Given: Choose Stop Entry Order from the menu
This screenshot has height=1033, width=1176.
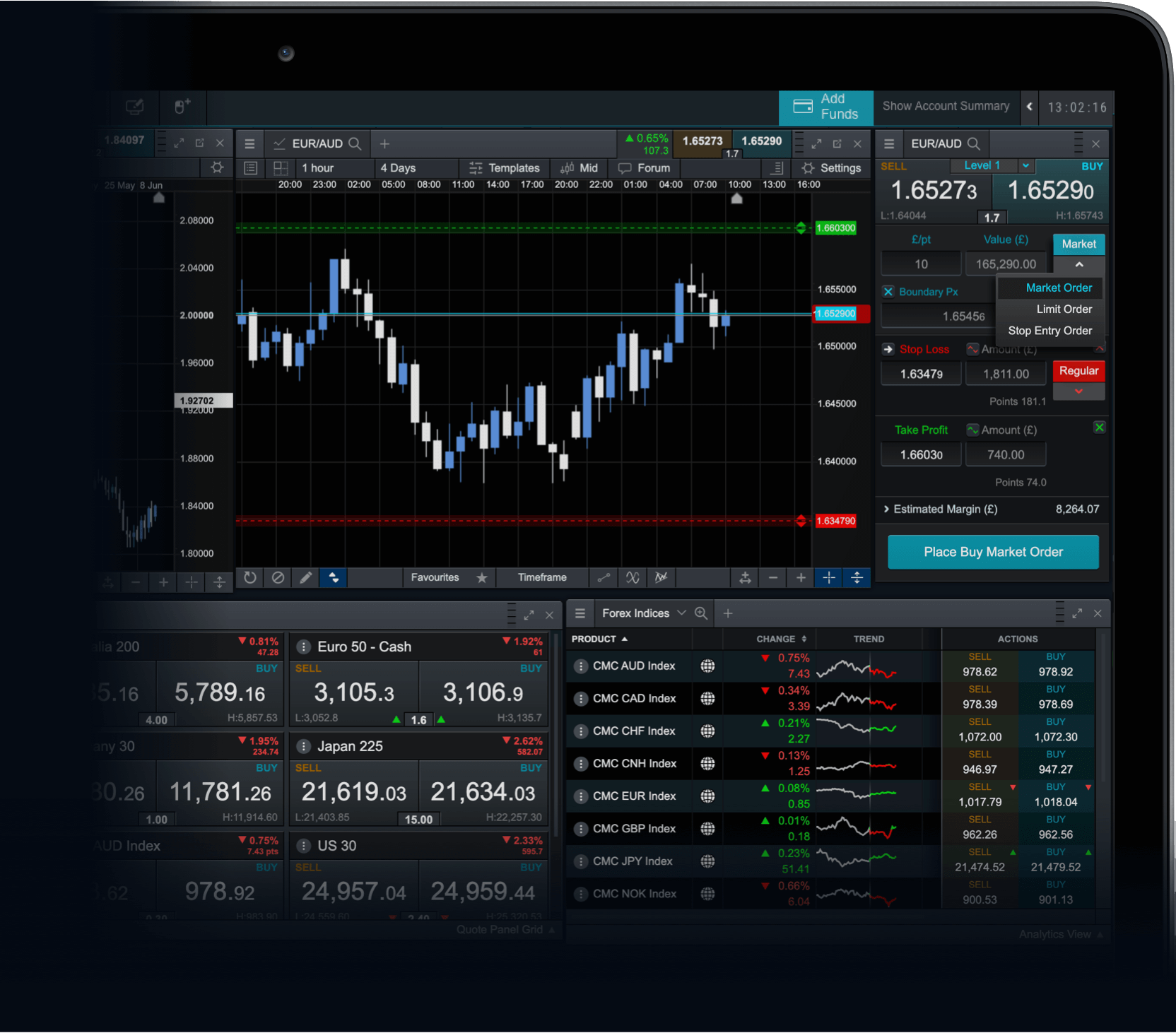Looking at the screenshot, I should pos(1049,331).
